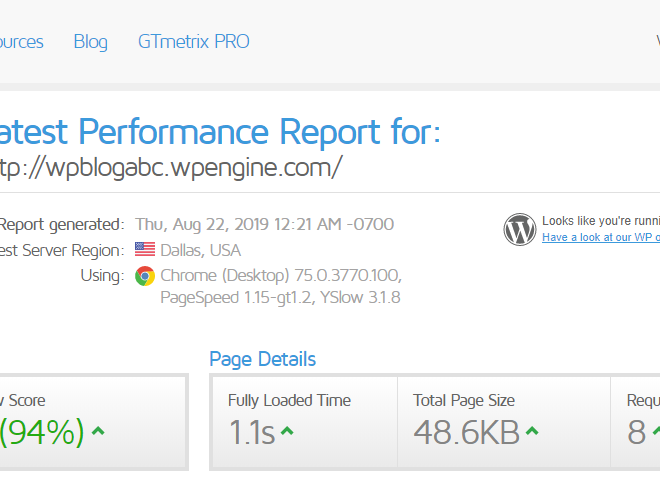The height and width of the screenshot is (479, 660).
Task: Click the green arrow beside 48.6KB
Action: (x=532, y=431)
